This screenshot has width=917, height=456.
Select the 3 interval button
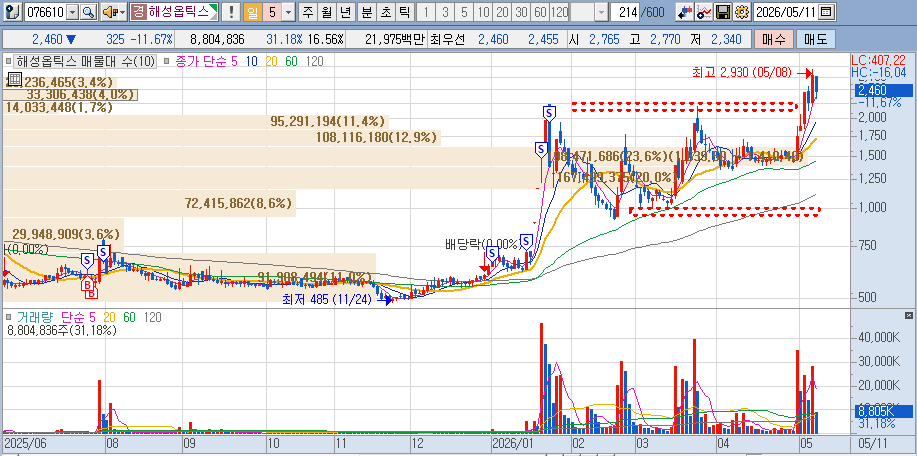click(x=446, y=11)
